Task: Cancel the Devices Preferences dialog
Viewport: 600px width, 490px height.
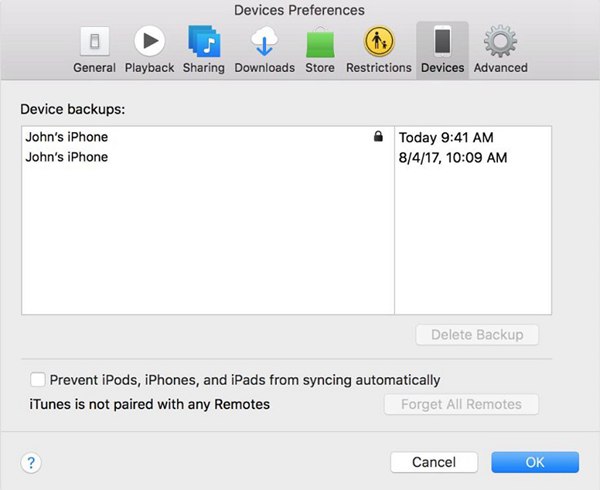Action: tap(434, 462)
